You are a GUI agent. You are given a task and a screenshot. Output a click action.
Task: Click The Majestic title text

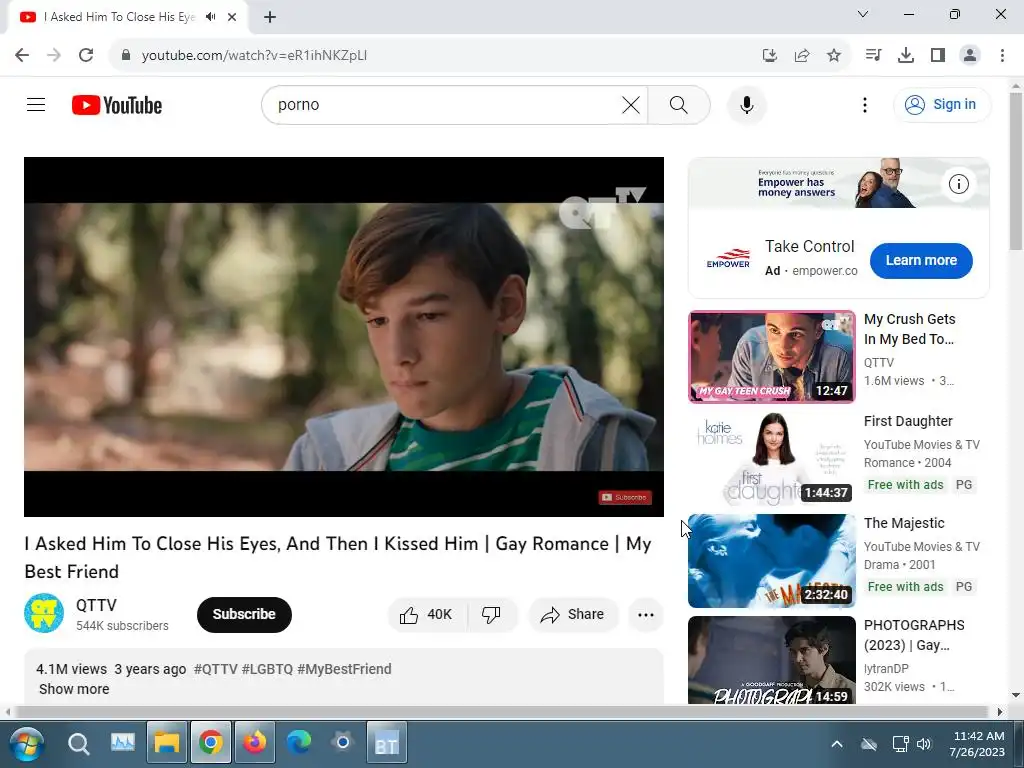click(x=904, y=523)
